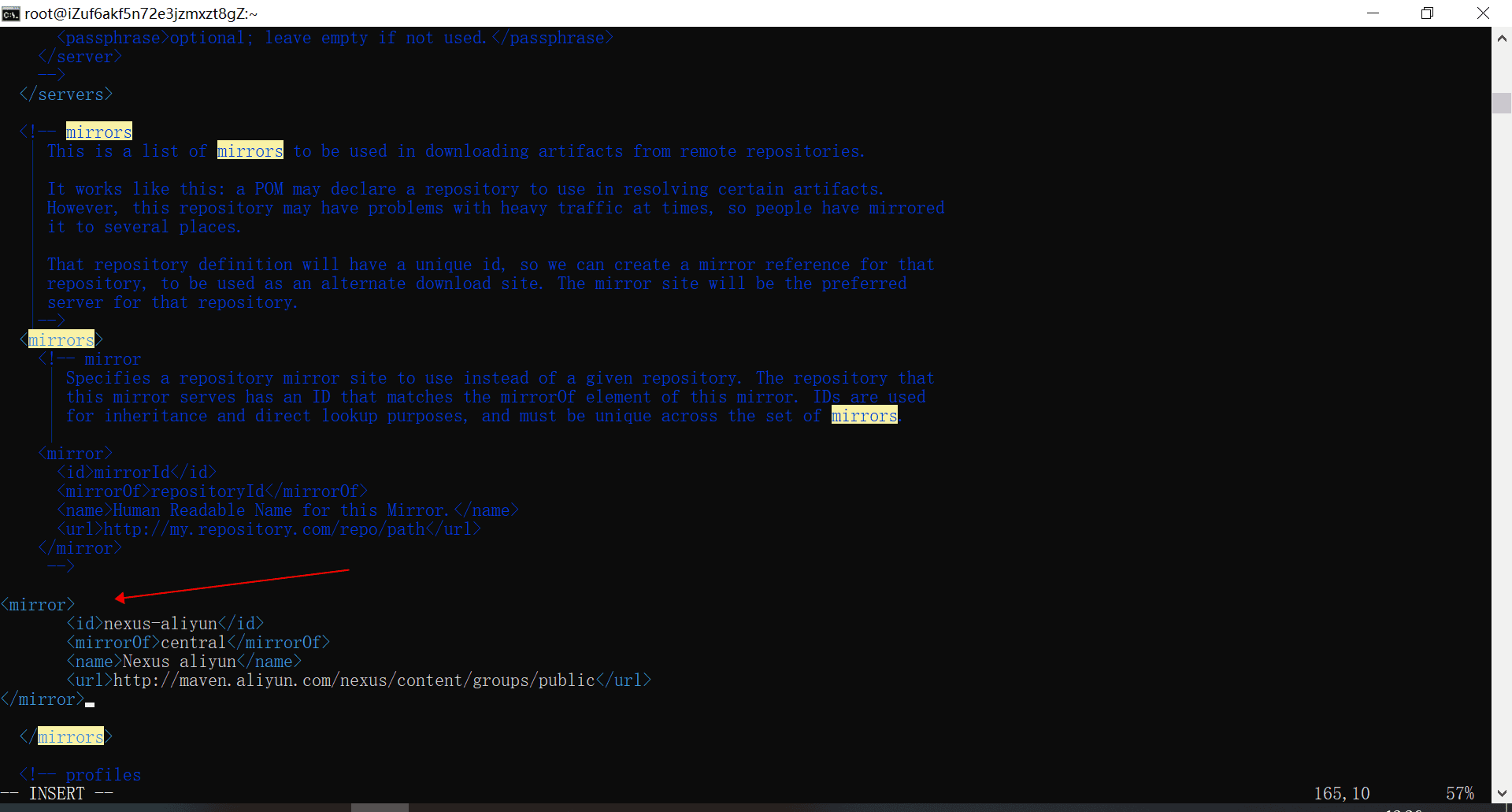Click the <id>mirrorId</id> line

[137, 473]
